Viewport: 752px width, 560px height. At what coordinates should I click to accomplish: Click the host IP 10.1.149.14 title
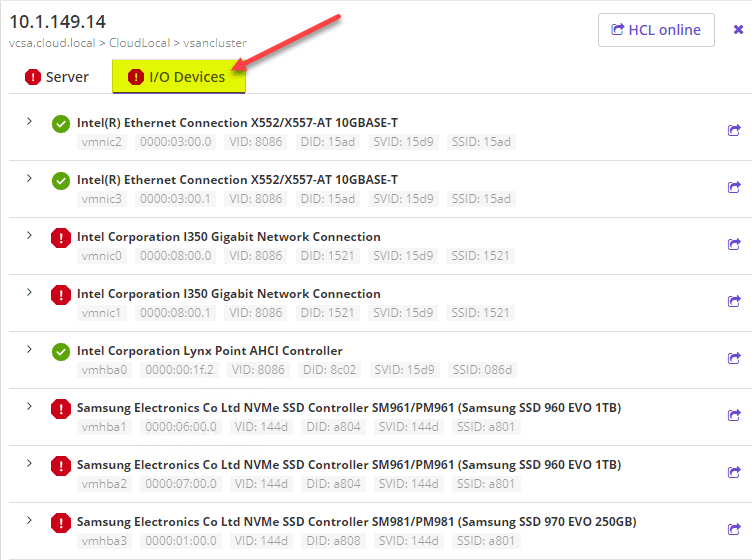point(58,22)
